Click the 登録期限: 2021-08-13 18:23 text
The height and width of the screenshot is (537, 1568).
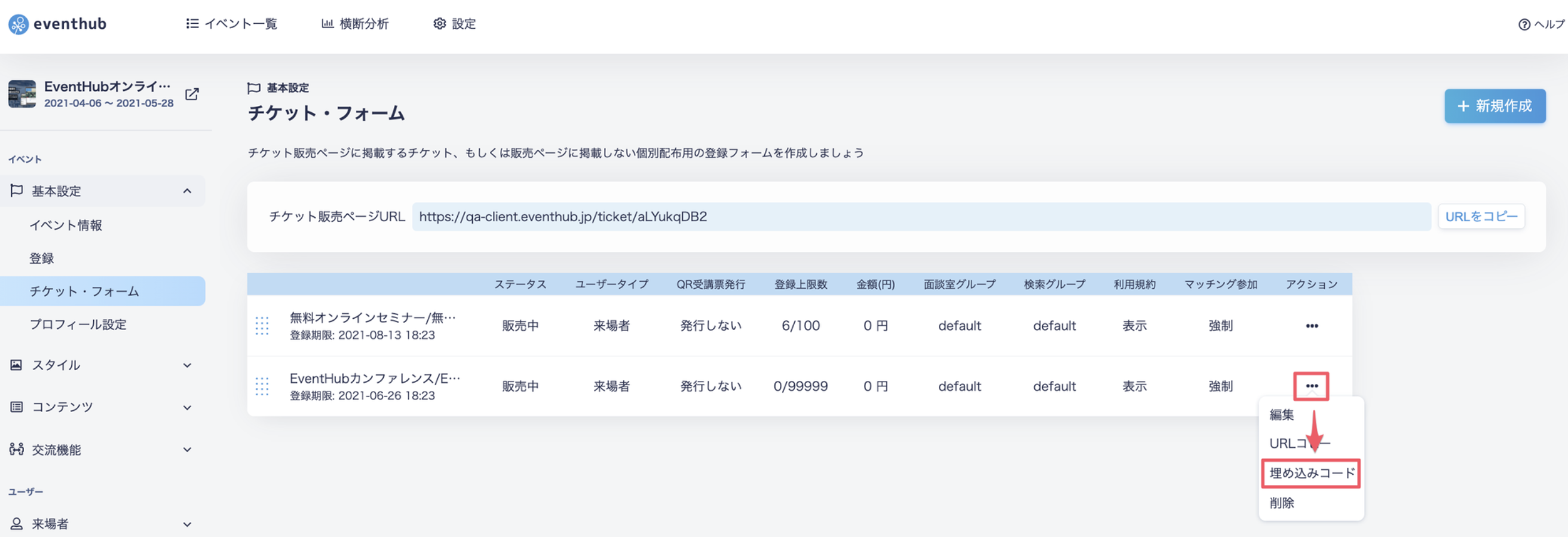pos(362,335)
